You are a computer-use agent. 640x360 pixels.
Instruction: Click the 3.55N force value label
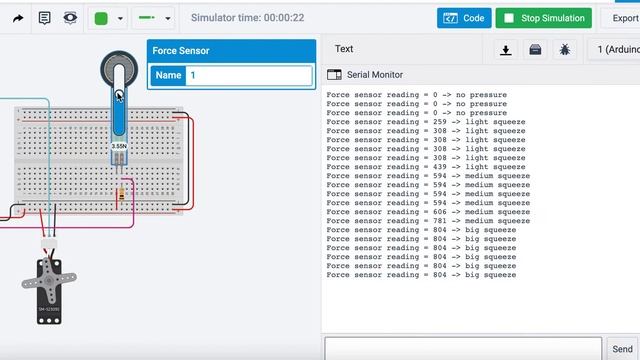click(x=119, y=146)
